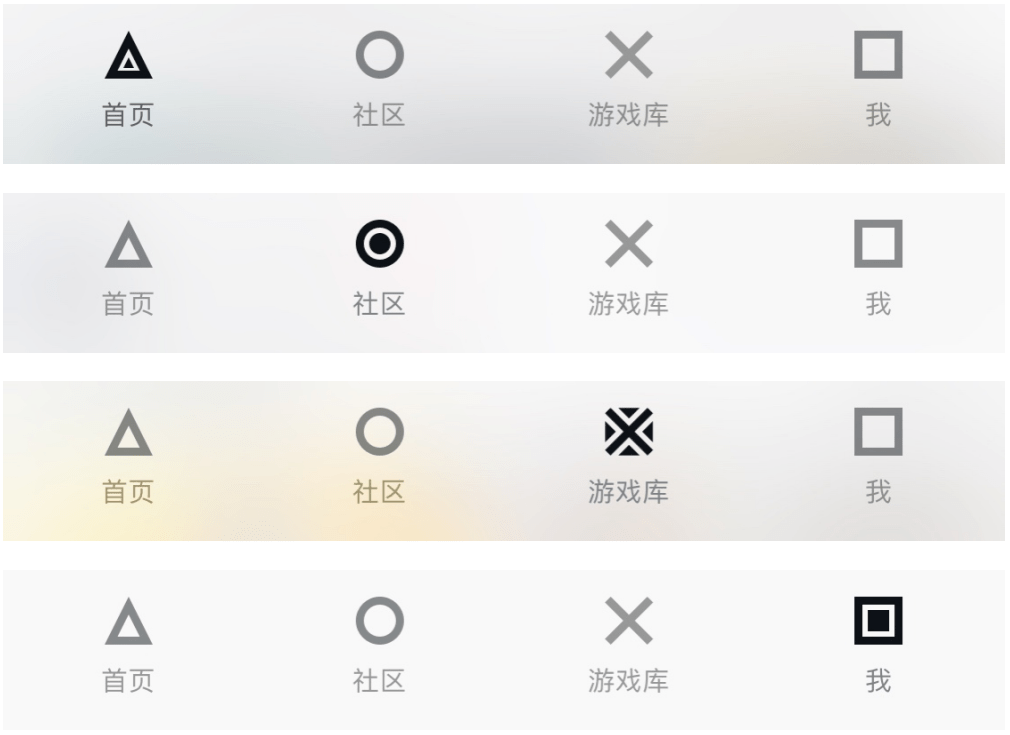Tap gray triangle icon in bar with active 社区
Viewport: 1010px width, 735px height.
129,246
